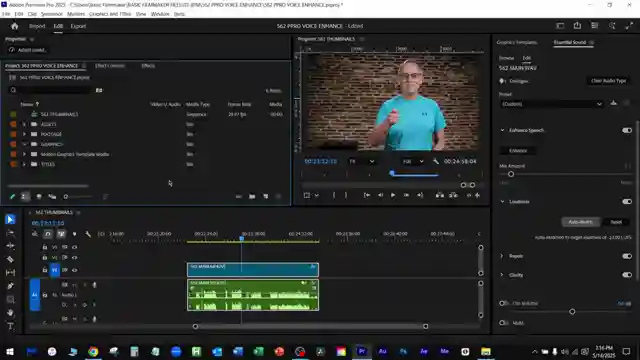Select the Ripple Edit tool
The image size is (640, 360).
[11, 246]
